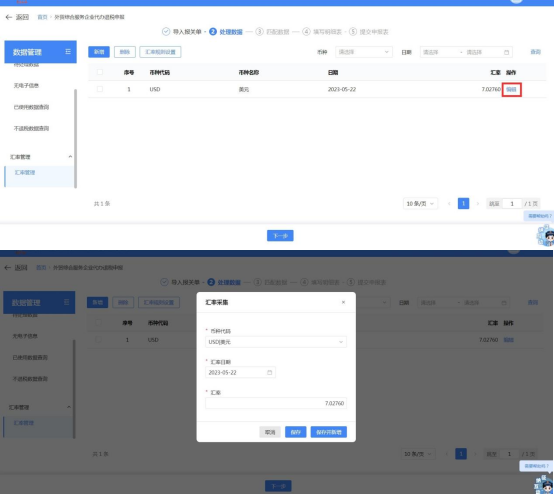
Task: Click 保存并新增 button in the dialog
Action: 329,432
